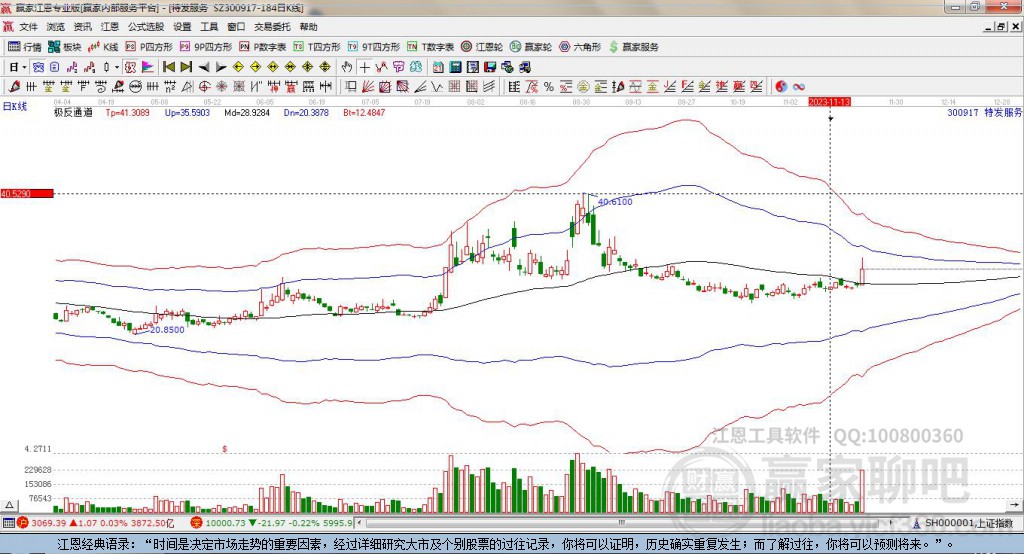The width and height of the screenshot is (1024, 554).
Task: Select the red pencil drawing tool
Action: tap(14, 86)
